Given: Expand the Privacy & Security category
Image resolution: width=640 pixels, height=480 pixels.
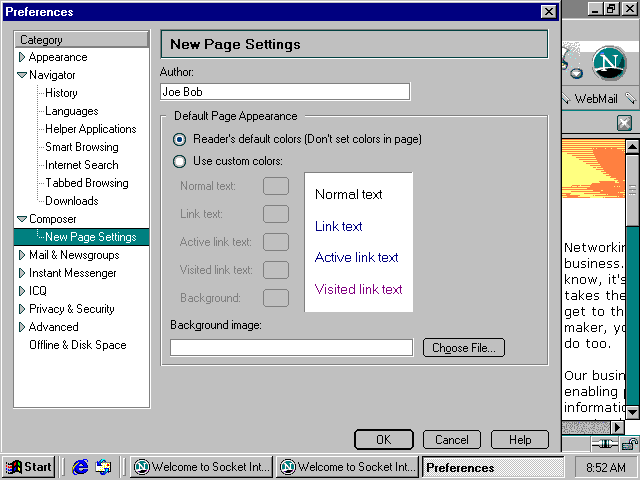Looking at the screenshot, I should (22, 309).
